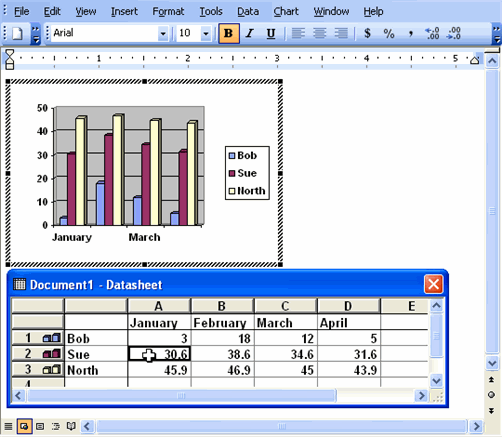Click the datasheet horizontal scrollbar thumb

[182, 396]
